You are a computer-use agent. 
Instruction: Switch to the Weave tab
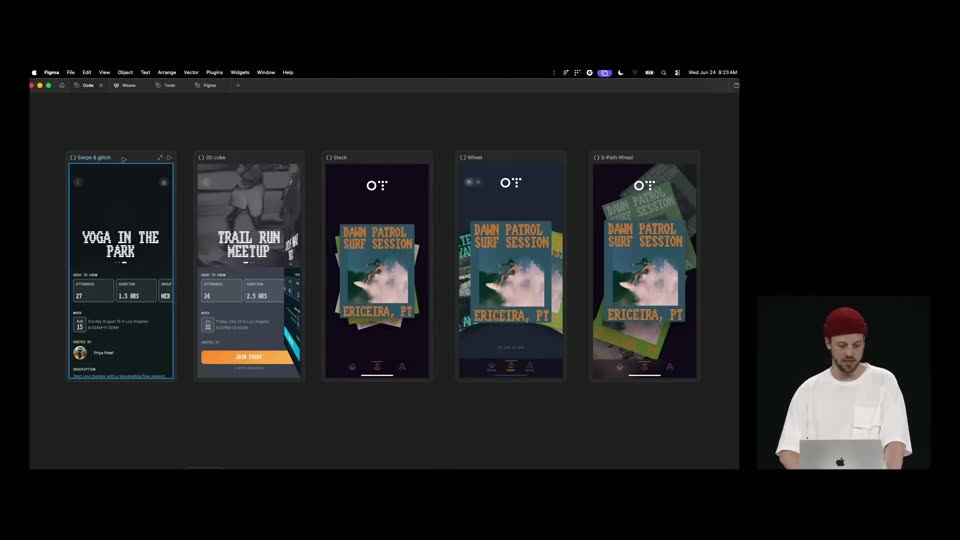[125, 85]
